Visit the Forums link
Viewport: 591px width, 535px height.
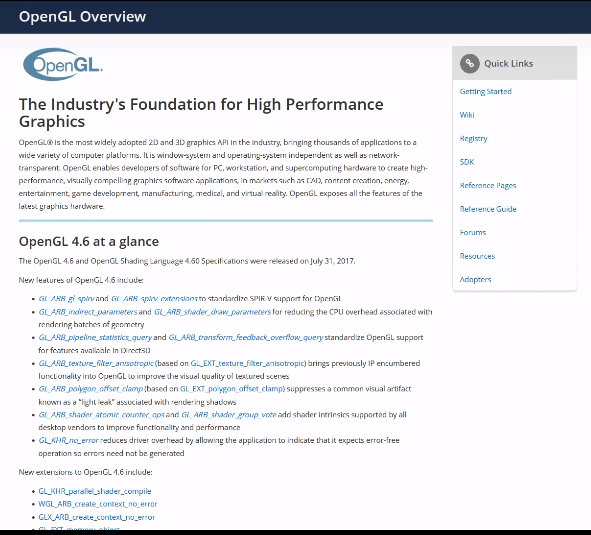(473, 233)
